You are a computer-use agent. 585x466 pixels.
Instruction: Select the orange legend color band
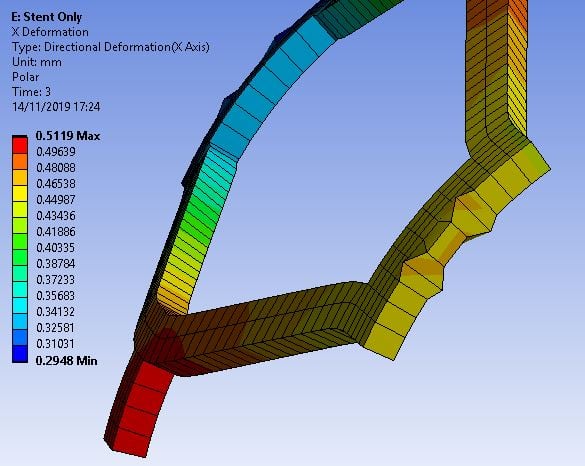(20, 162)
